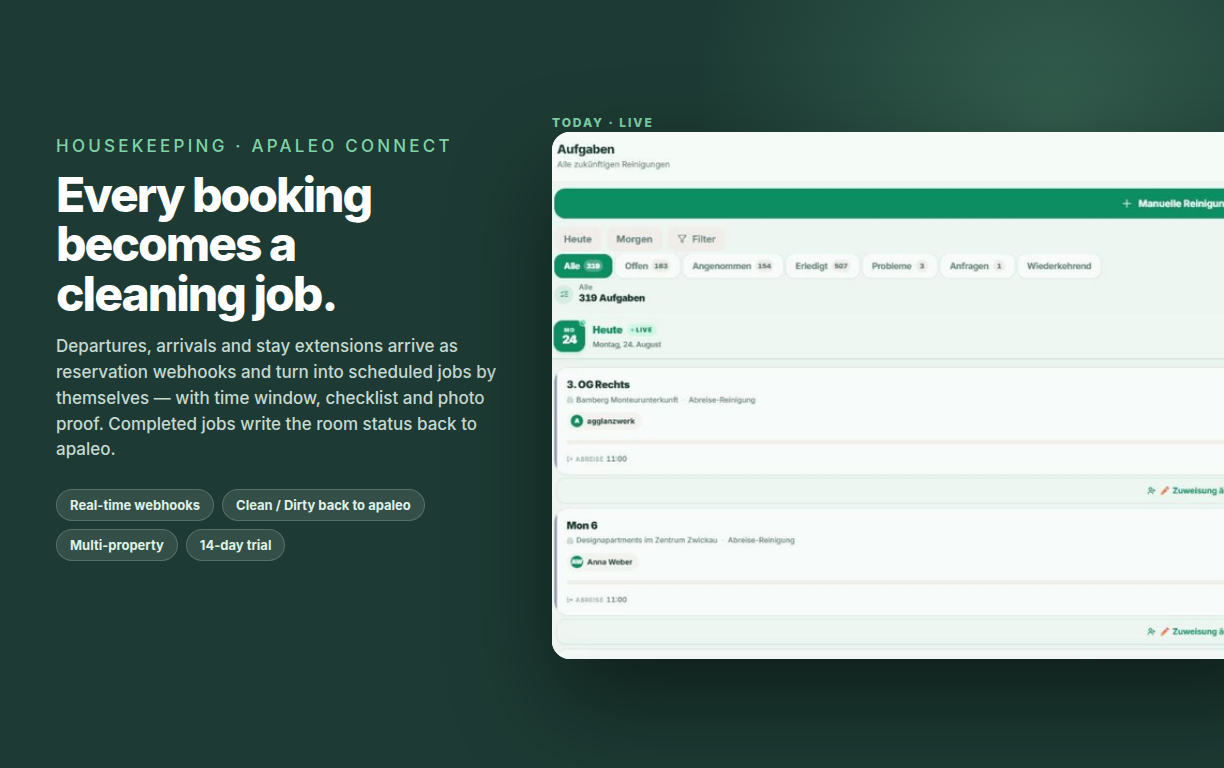Open the Anfragen tab
1224x768 pixels.
pyautogui.click(x=977, y=266)
